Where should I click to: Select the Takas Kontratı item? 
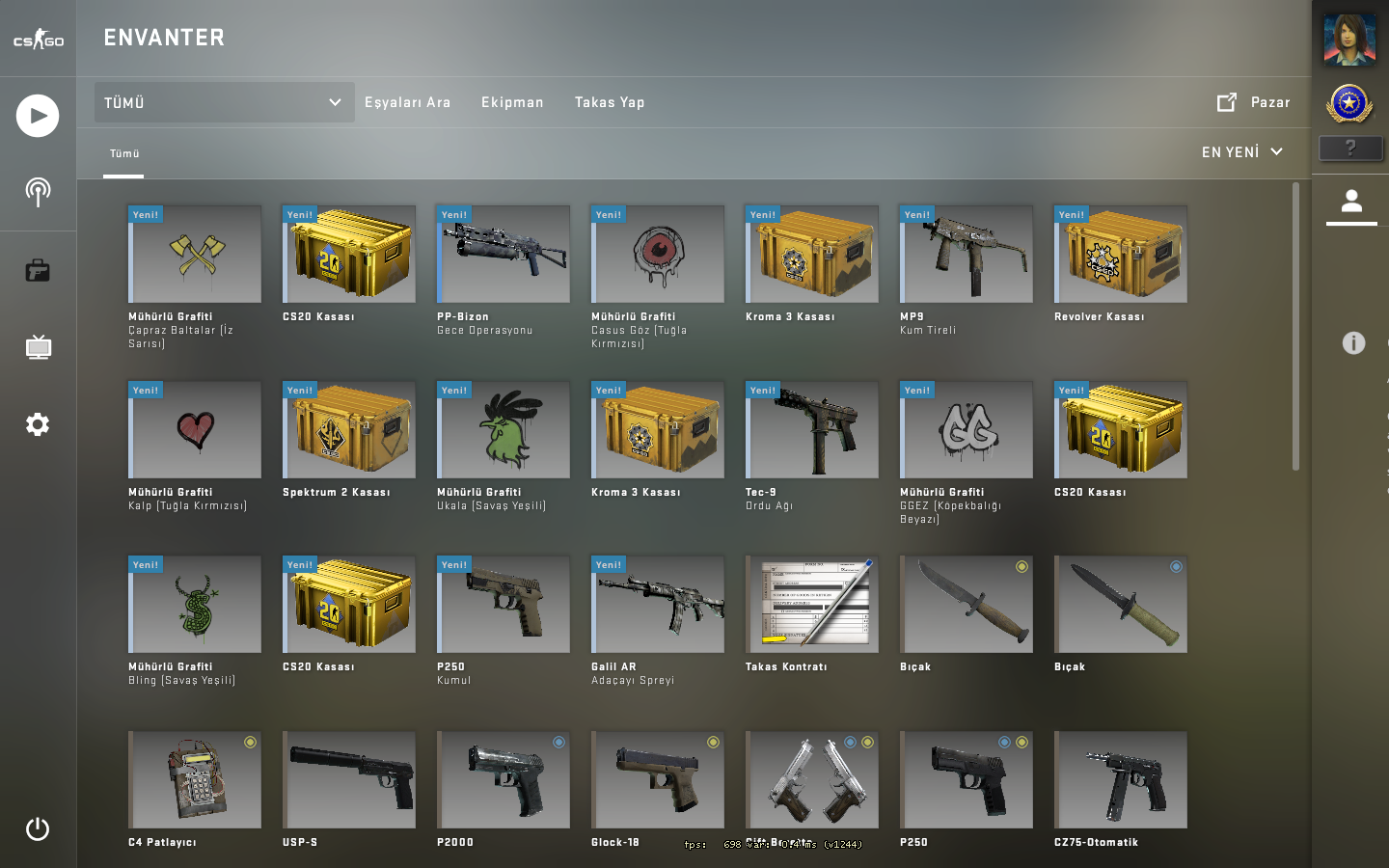812,604
